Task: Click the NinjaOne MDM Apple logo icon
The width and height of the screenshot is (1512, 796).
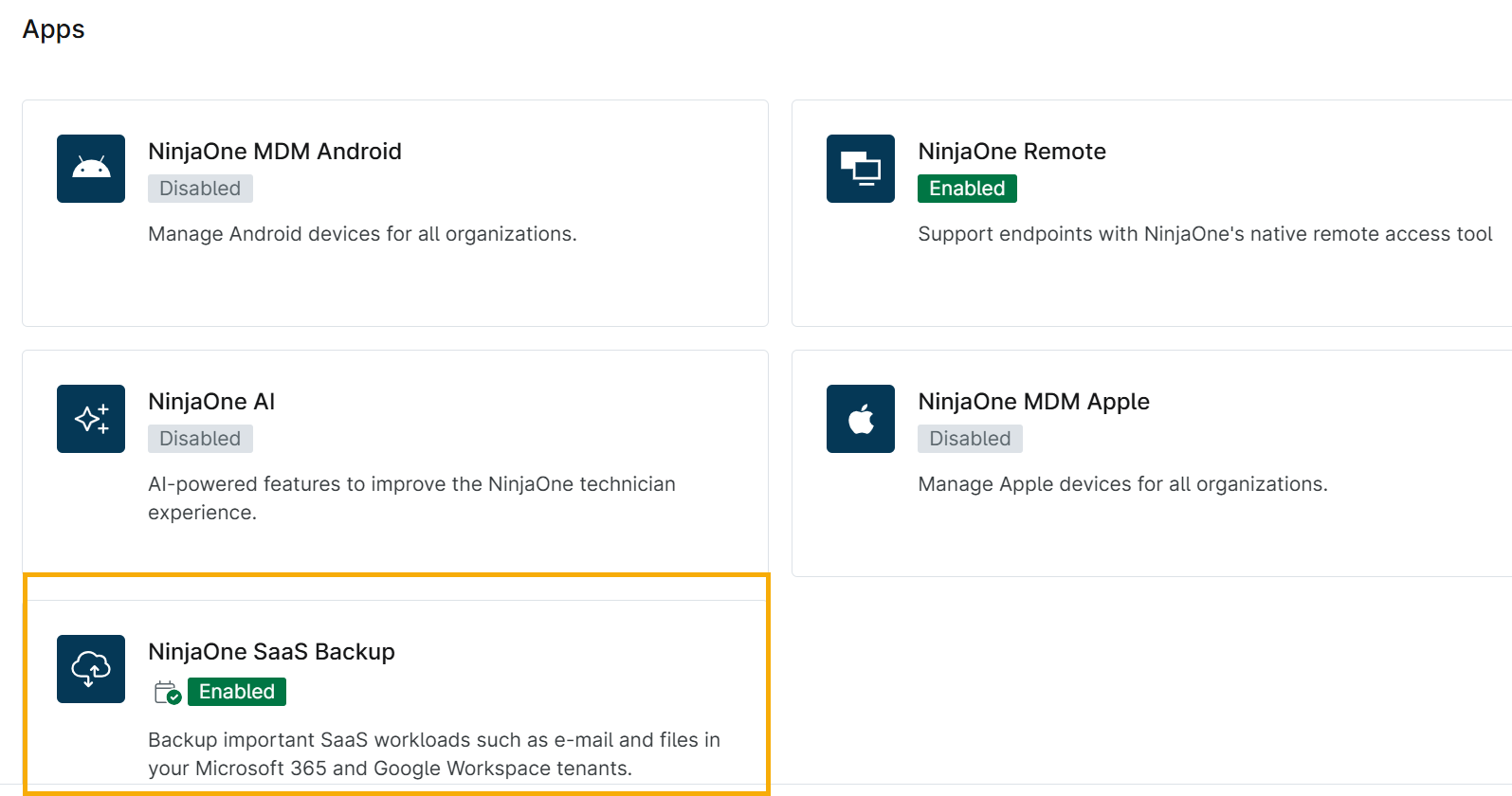Action: (x=860, y=419)
